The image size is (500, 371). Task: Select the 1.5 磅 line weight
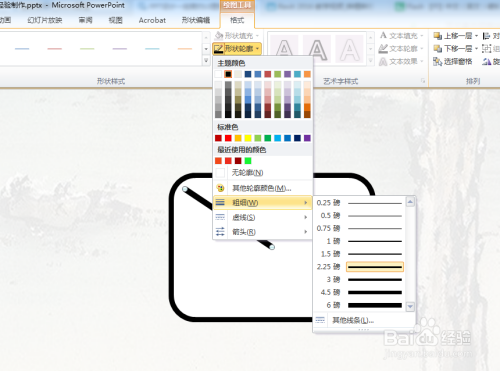point(360,254)
